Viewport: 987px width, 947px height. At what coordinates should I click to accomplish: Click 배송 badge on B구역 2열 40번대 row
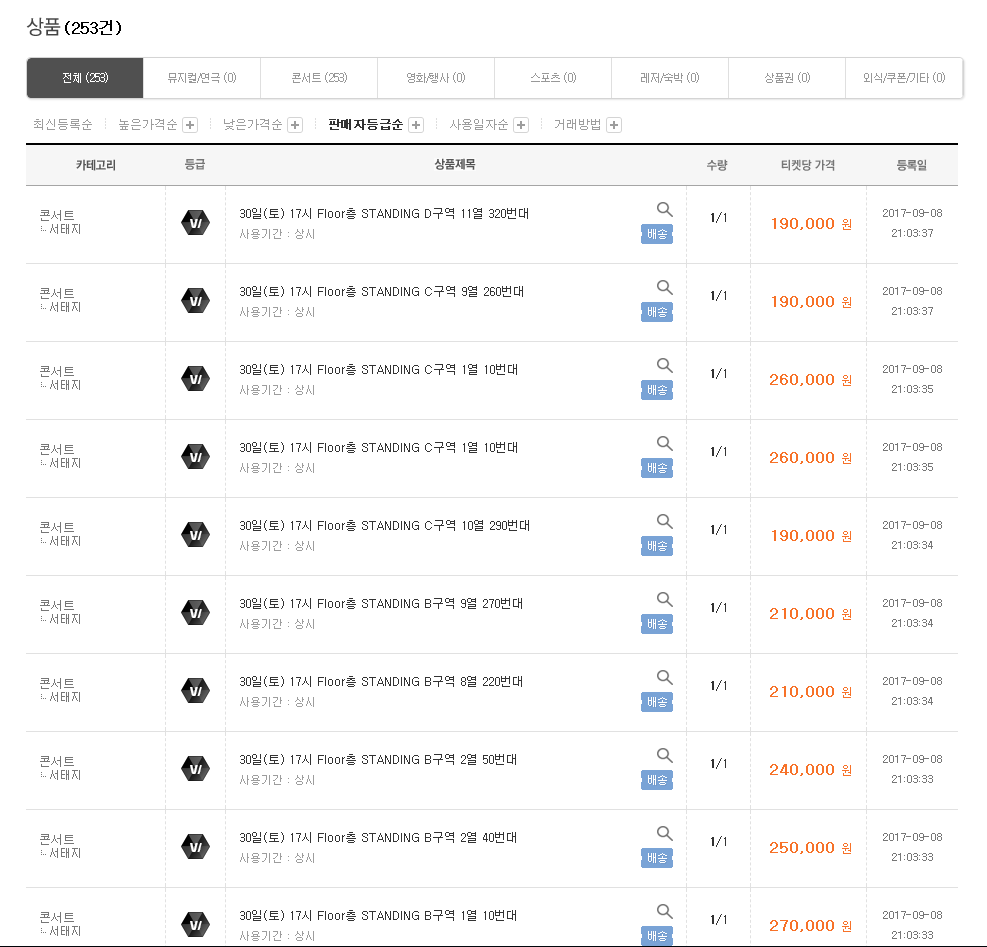657,859
